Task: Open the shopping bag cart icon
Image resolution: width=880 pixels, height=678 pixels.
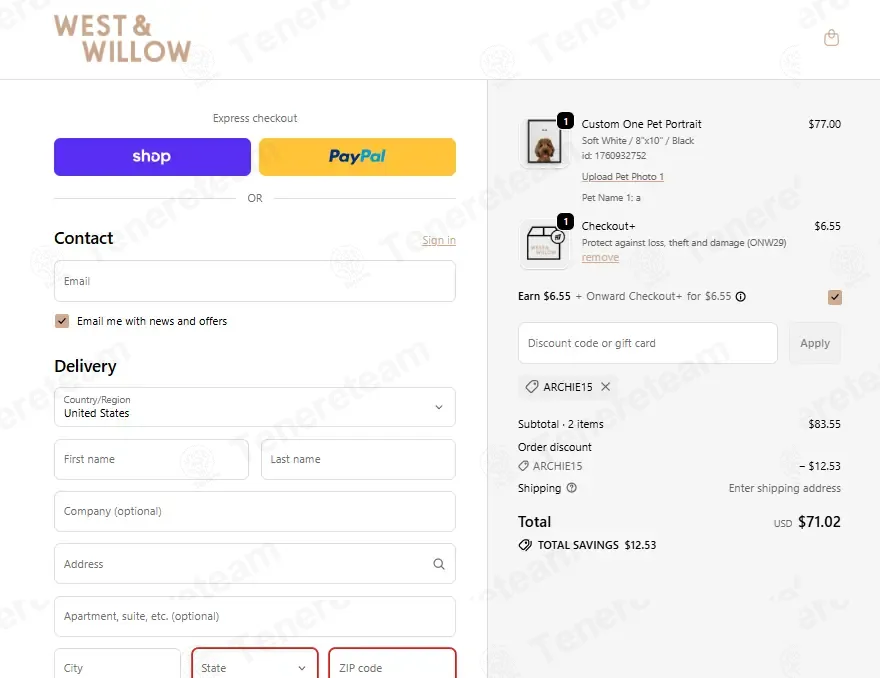Action: coord(831,38)
